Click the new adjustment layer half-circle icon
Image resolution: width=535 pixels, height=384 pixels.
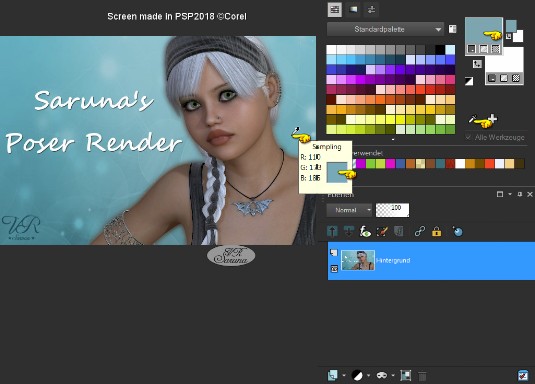pyautogui.click(x=357, y=375)
